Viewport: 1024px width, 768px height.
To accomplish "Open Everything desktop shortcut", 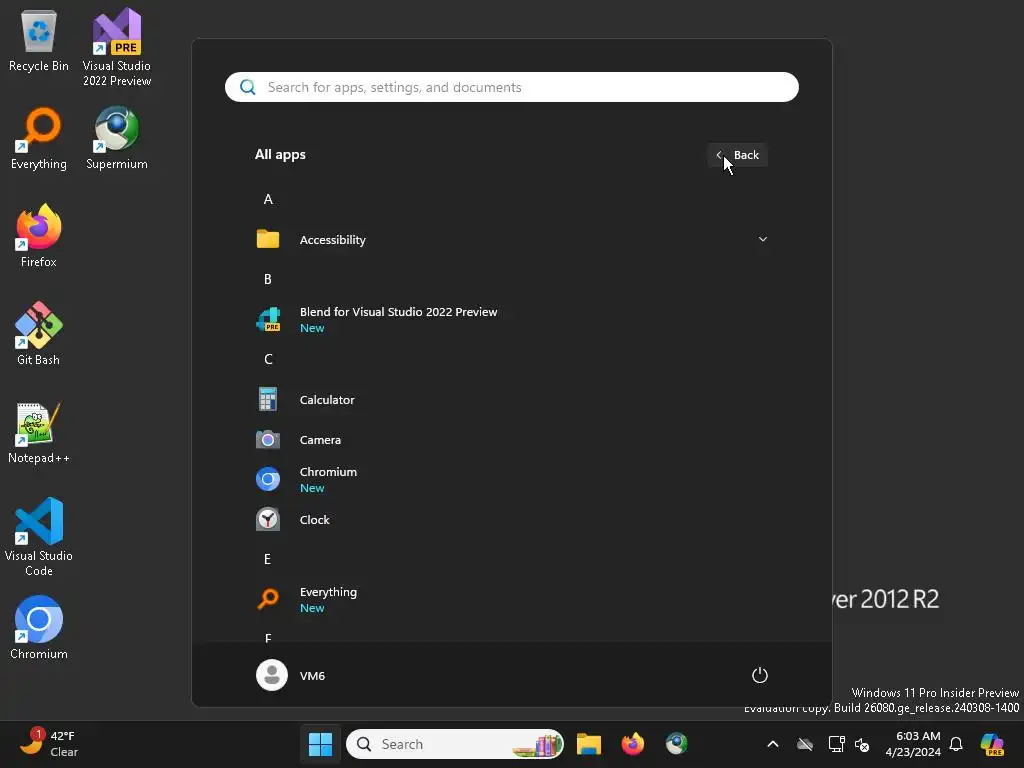I will (39, 139).
